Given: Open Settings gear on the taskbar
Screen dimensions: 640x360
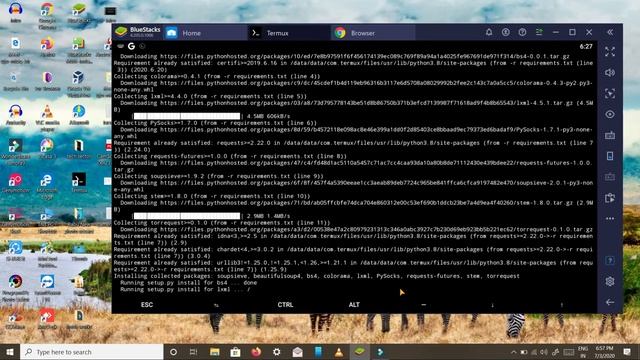Looking at the screenshot, I should click(277, 352).
